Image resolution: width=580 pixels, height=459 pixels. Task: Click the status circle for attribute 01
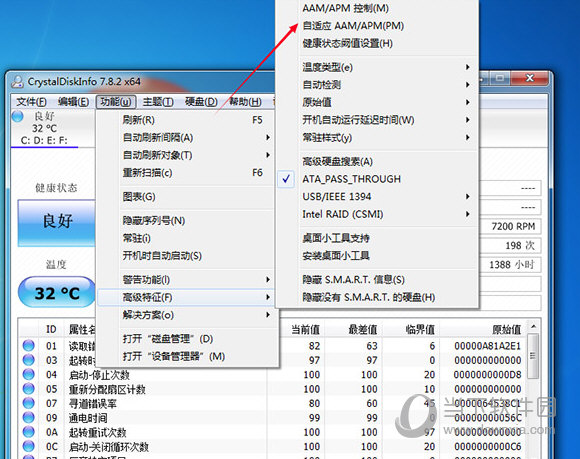(x=28, y=346)
